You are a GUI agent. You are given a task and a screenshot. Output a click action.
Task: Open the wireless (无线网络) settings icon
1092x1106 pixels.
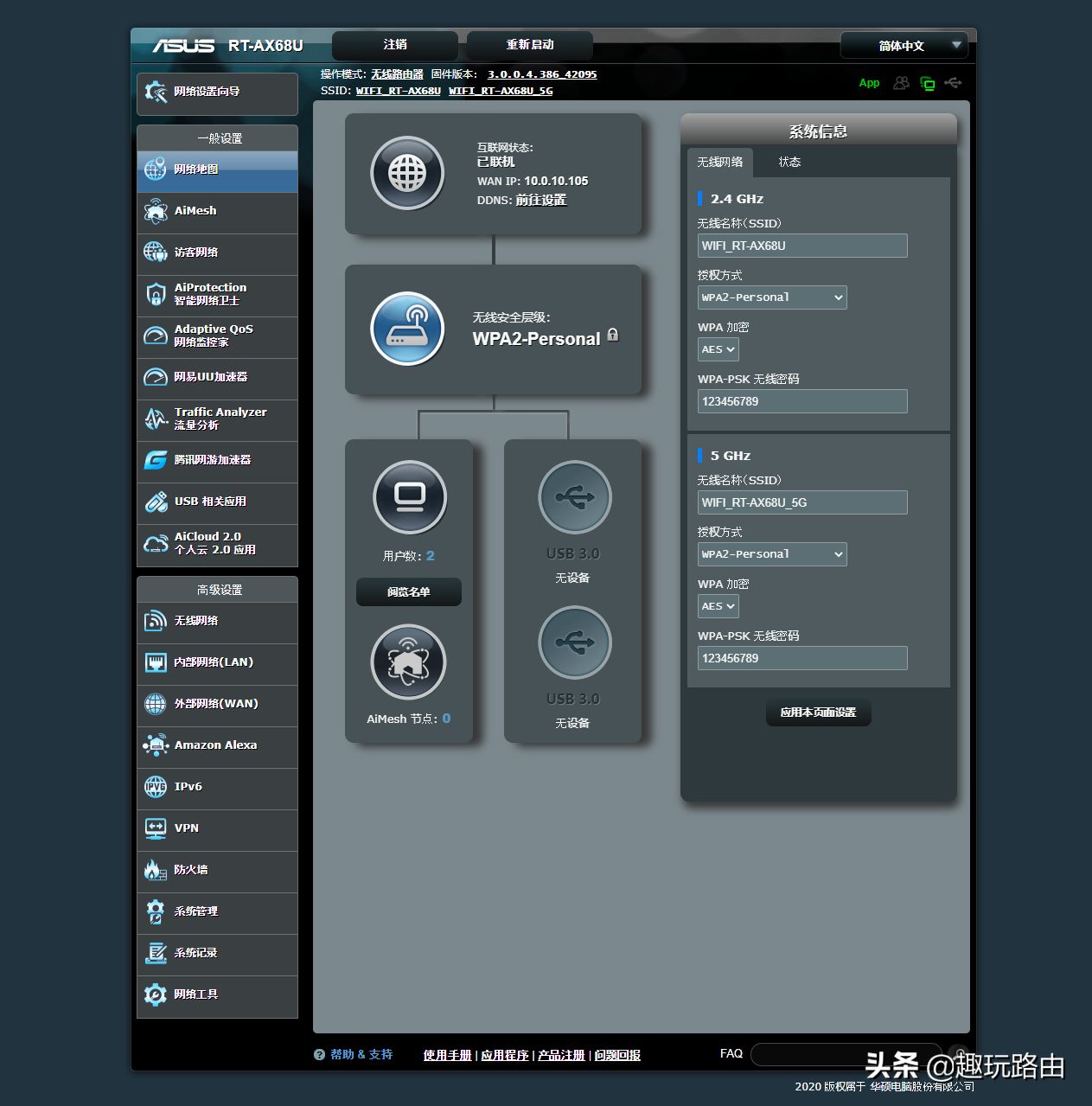(156, 621)
